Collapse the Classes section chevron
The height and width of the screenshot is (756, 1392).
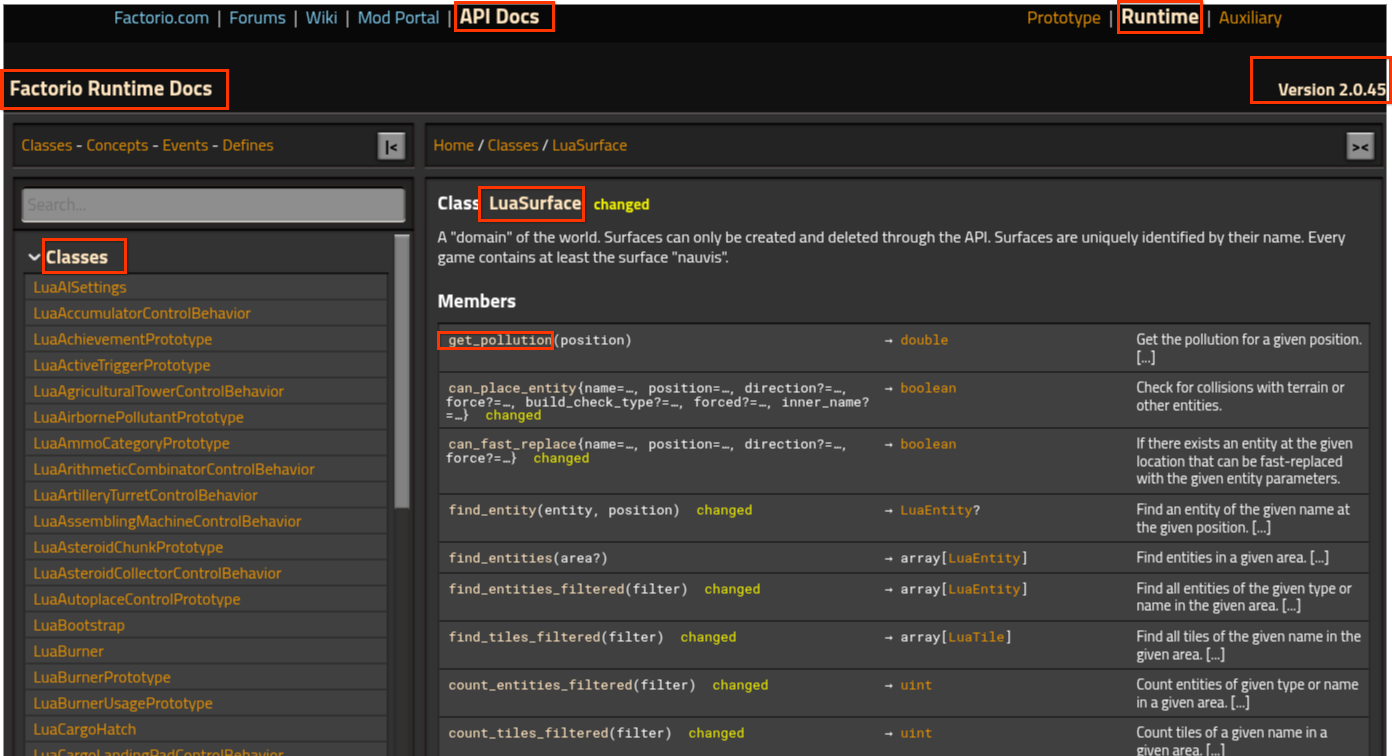coord(35,257)
